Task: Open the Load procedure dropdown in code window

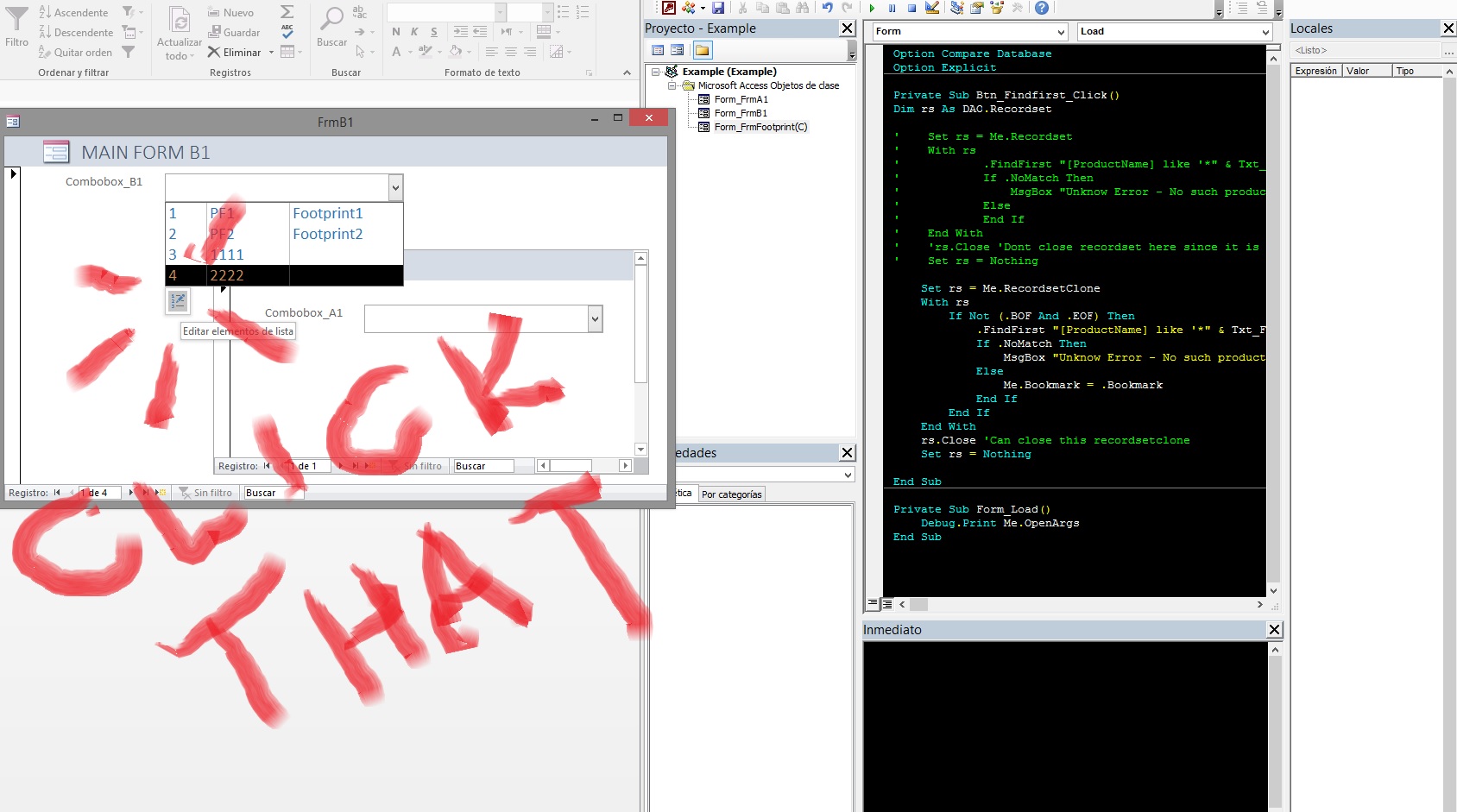Action: (1265, 32)
